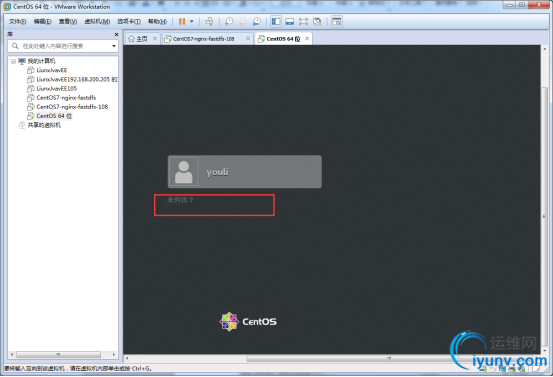Collapse the 我的计算机 tree node
The height and width of the screenshot is (377, 553).
(x=13, y=61)
